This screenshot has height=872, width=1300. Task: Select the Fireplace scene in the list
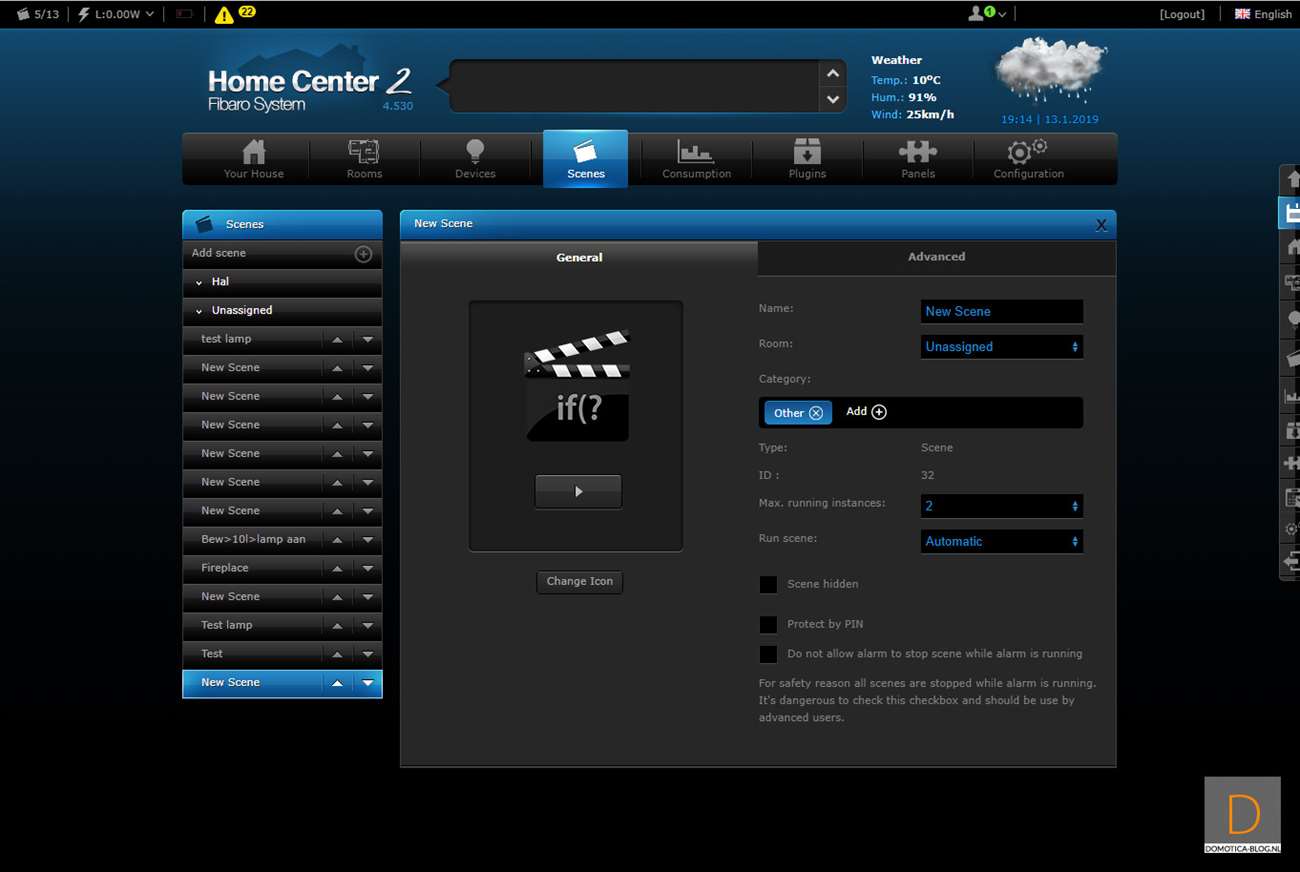click(225, 568)
